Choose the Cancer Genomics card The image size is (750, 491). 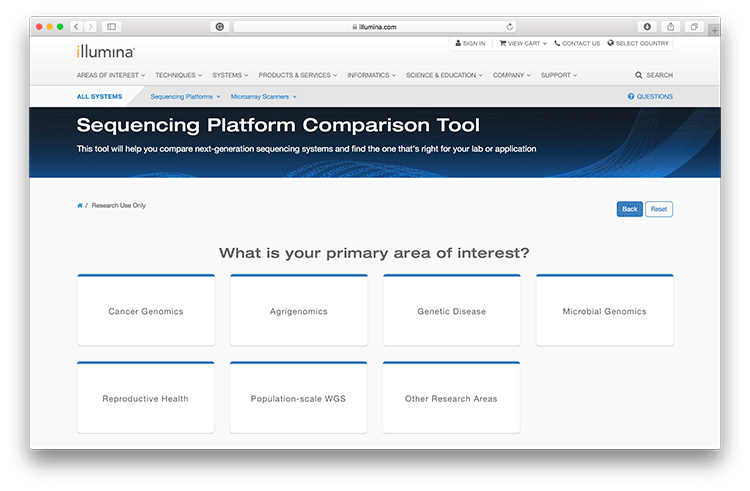click(x=146, y=310)
